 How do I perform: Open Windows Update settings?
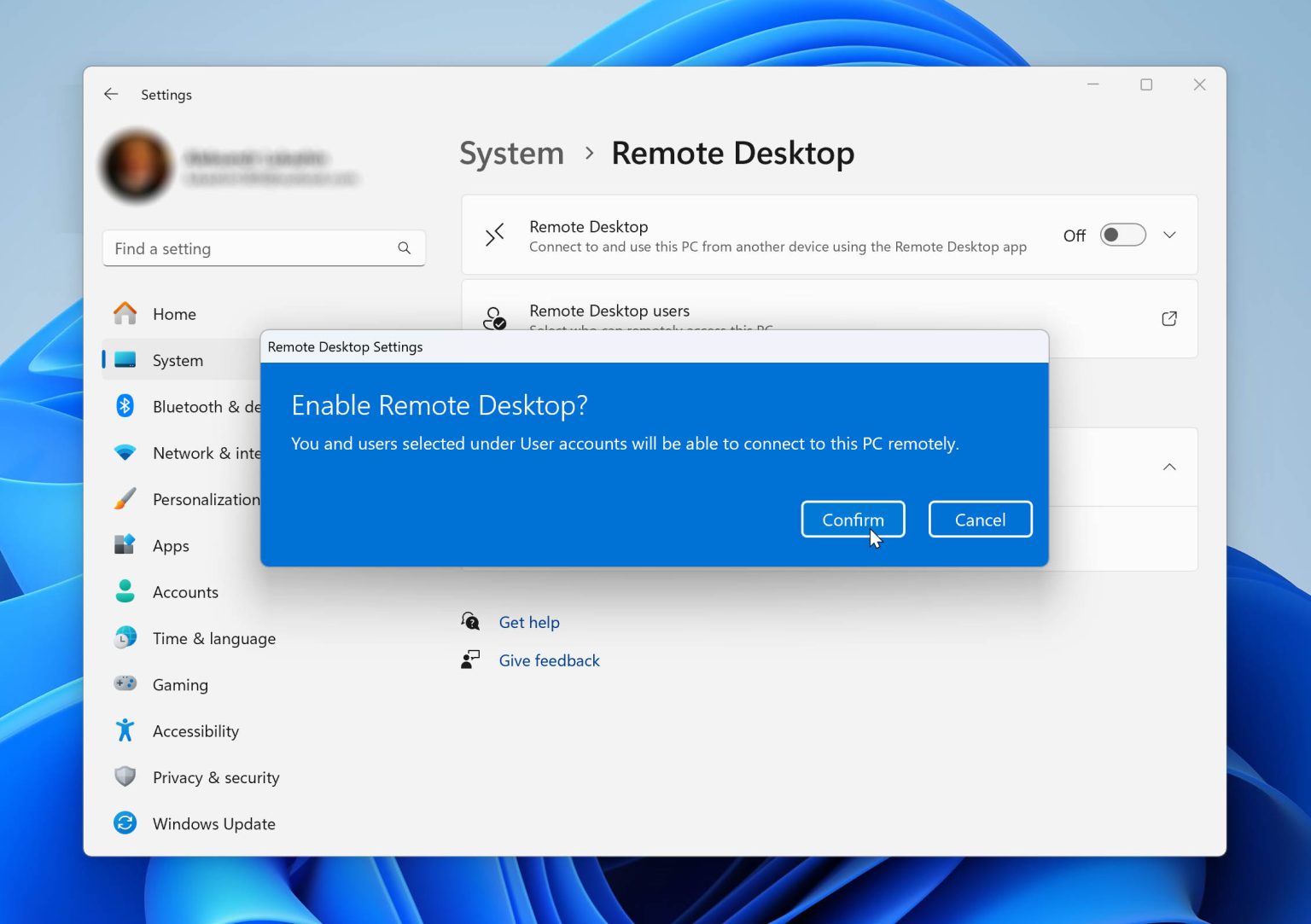pyautogui.click(x=125, y=822)
